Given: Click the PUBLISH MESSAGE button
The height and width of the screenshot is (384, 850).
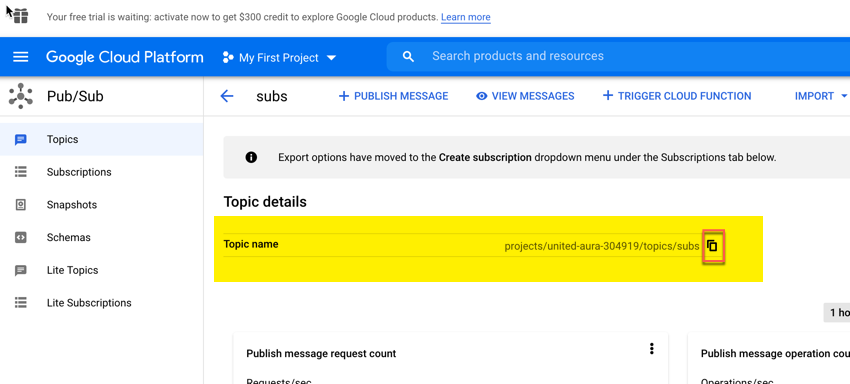Looking at the screenshot, I should pos(393,96).
